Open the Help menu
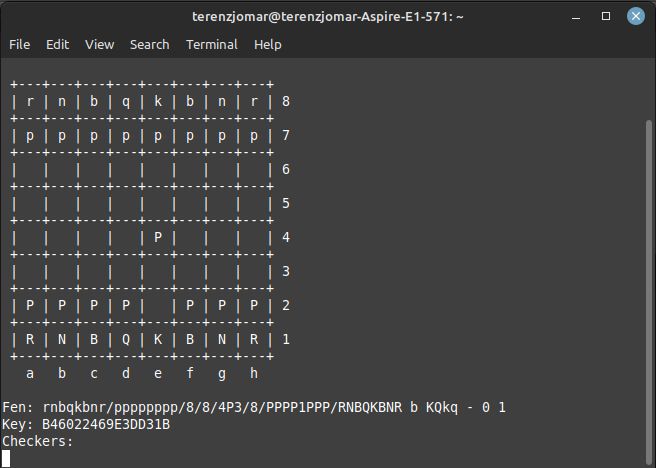 point(267,44)
